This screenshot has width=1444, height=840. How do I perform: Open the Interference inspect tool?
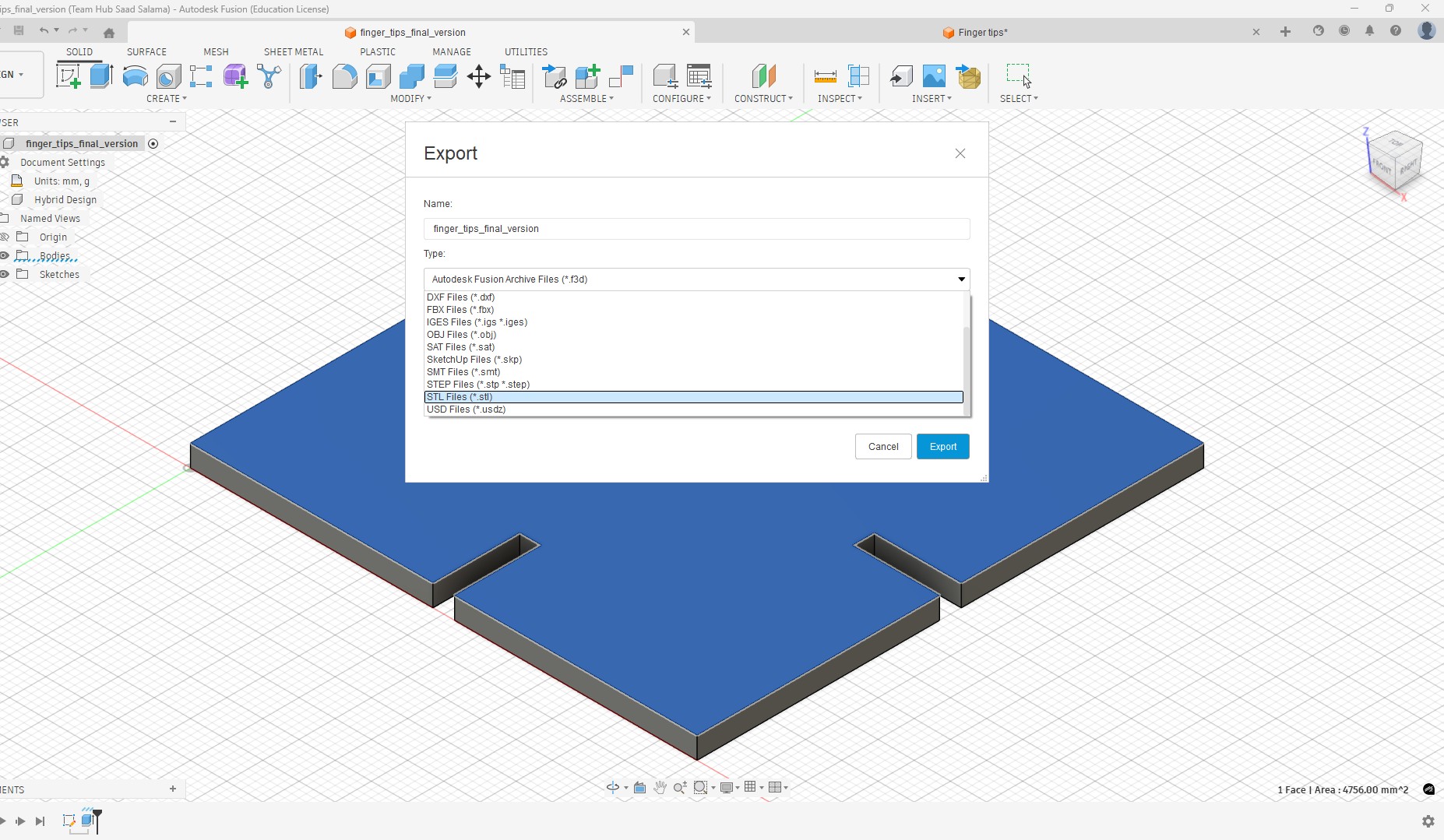point(858,76)
